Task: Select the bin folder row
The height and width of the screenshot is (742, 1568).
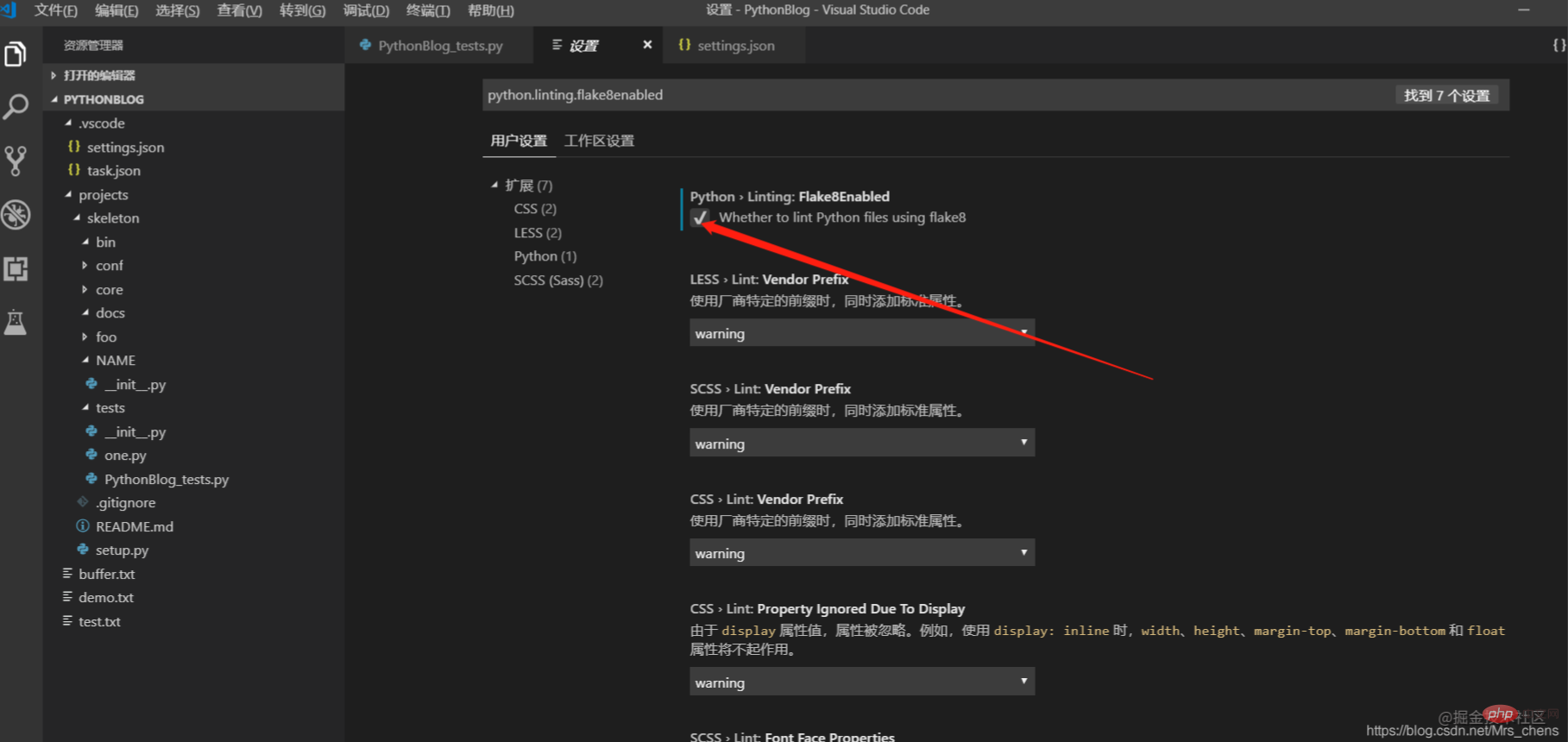Action: coord(193,242)
